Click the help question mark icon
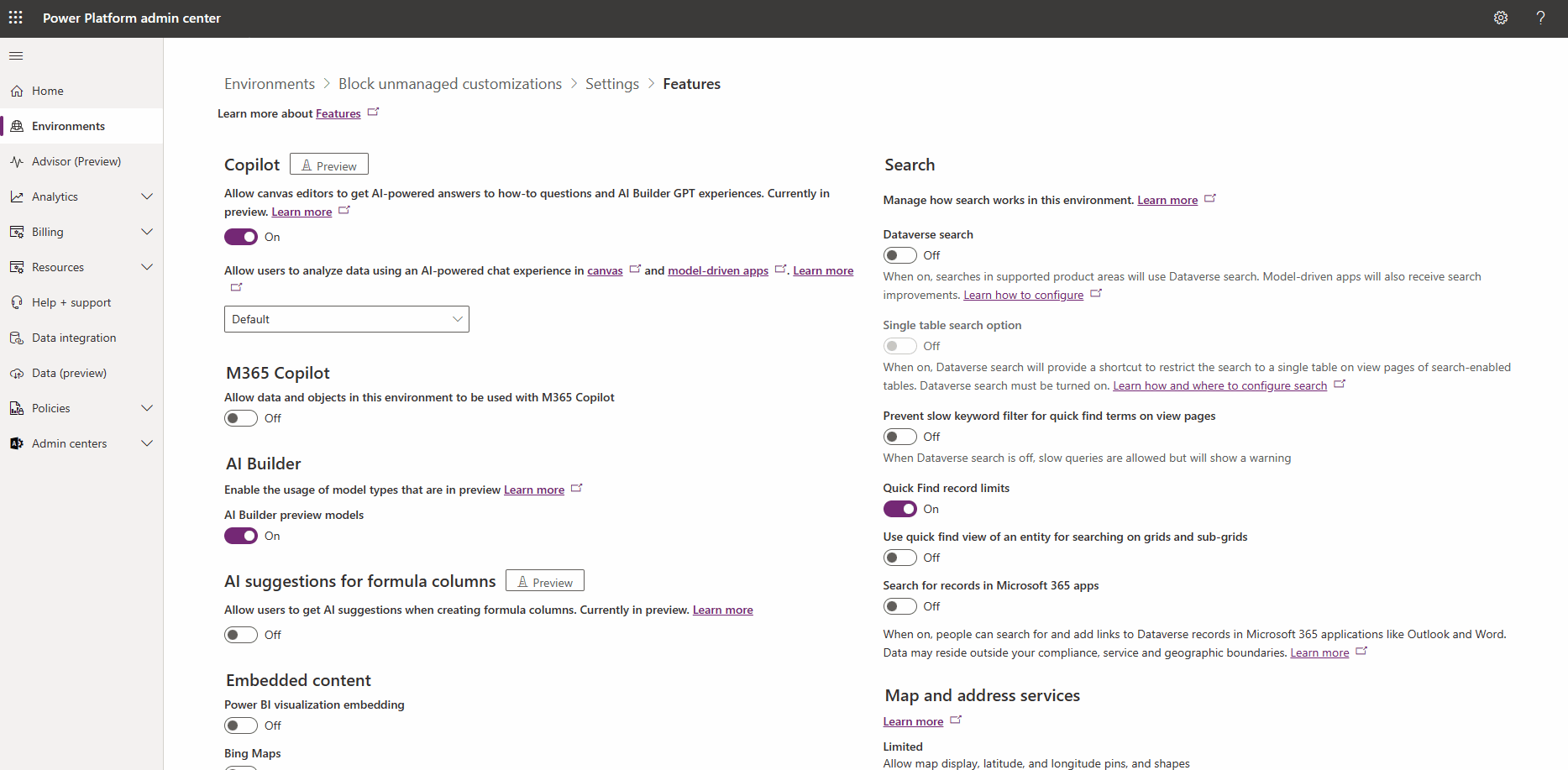 click(x=1540, y=18)
